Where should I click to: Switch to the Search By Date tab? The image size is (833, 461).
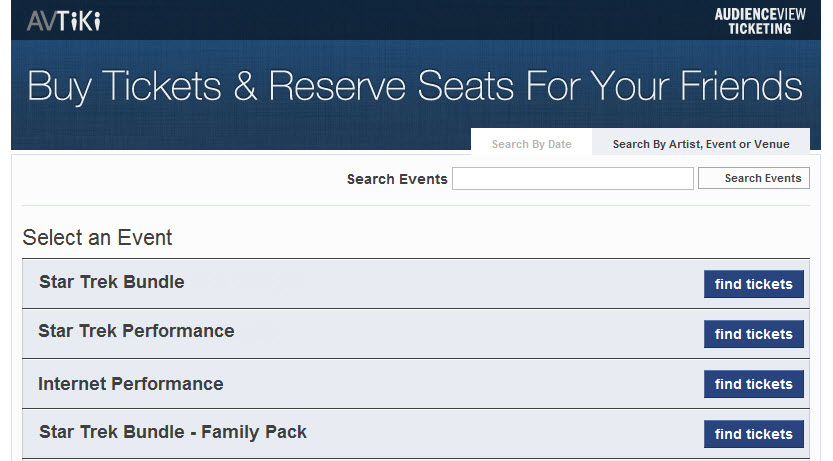point(531,143)
